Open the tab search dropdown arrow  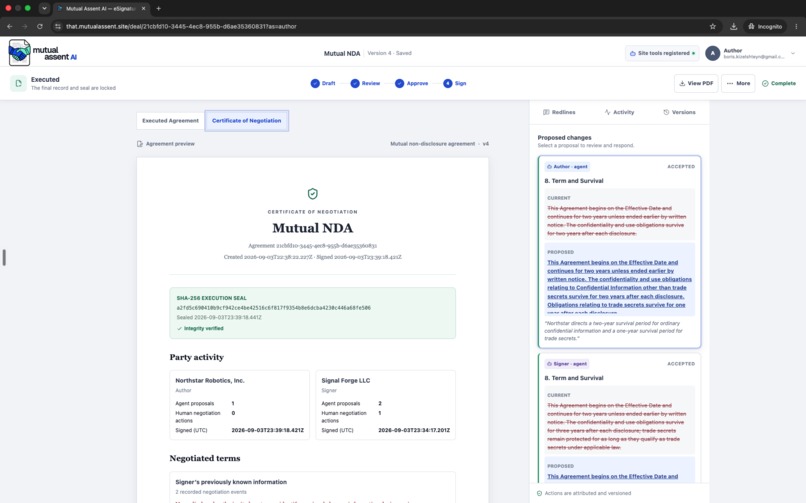44,8
